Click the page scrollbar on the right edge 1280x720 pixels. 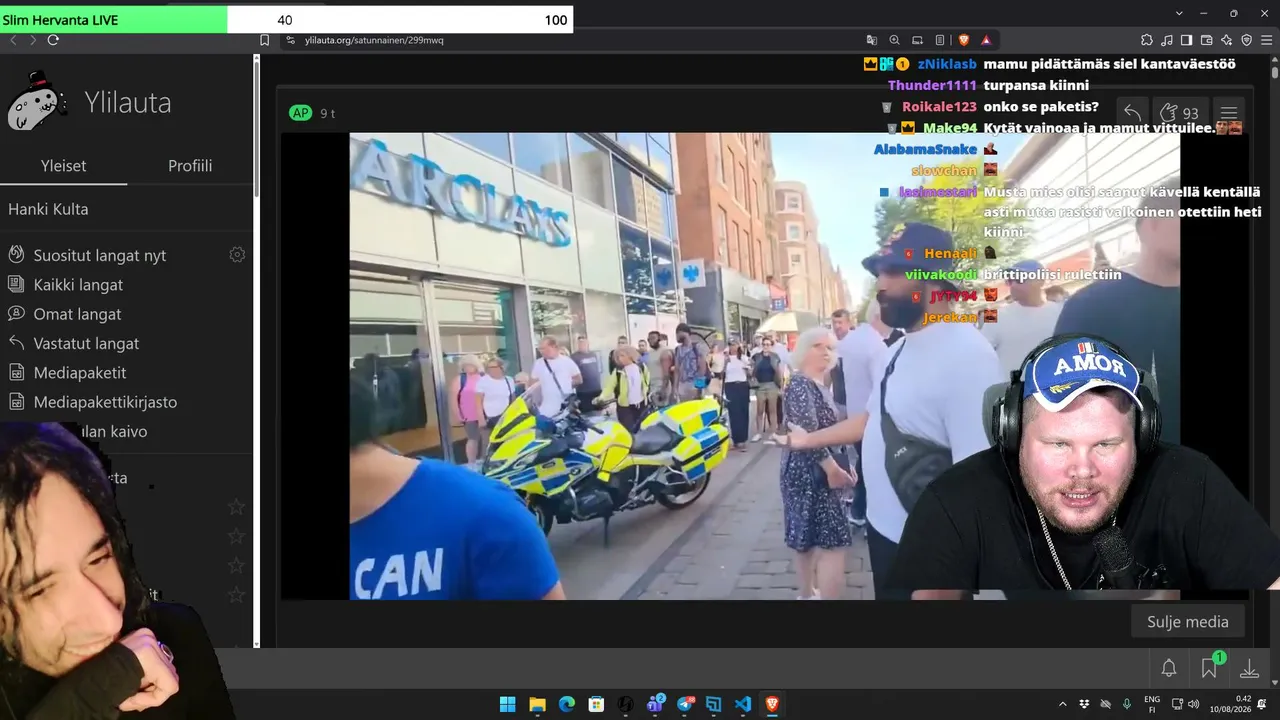coord(1274,72)
